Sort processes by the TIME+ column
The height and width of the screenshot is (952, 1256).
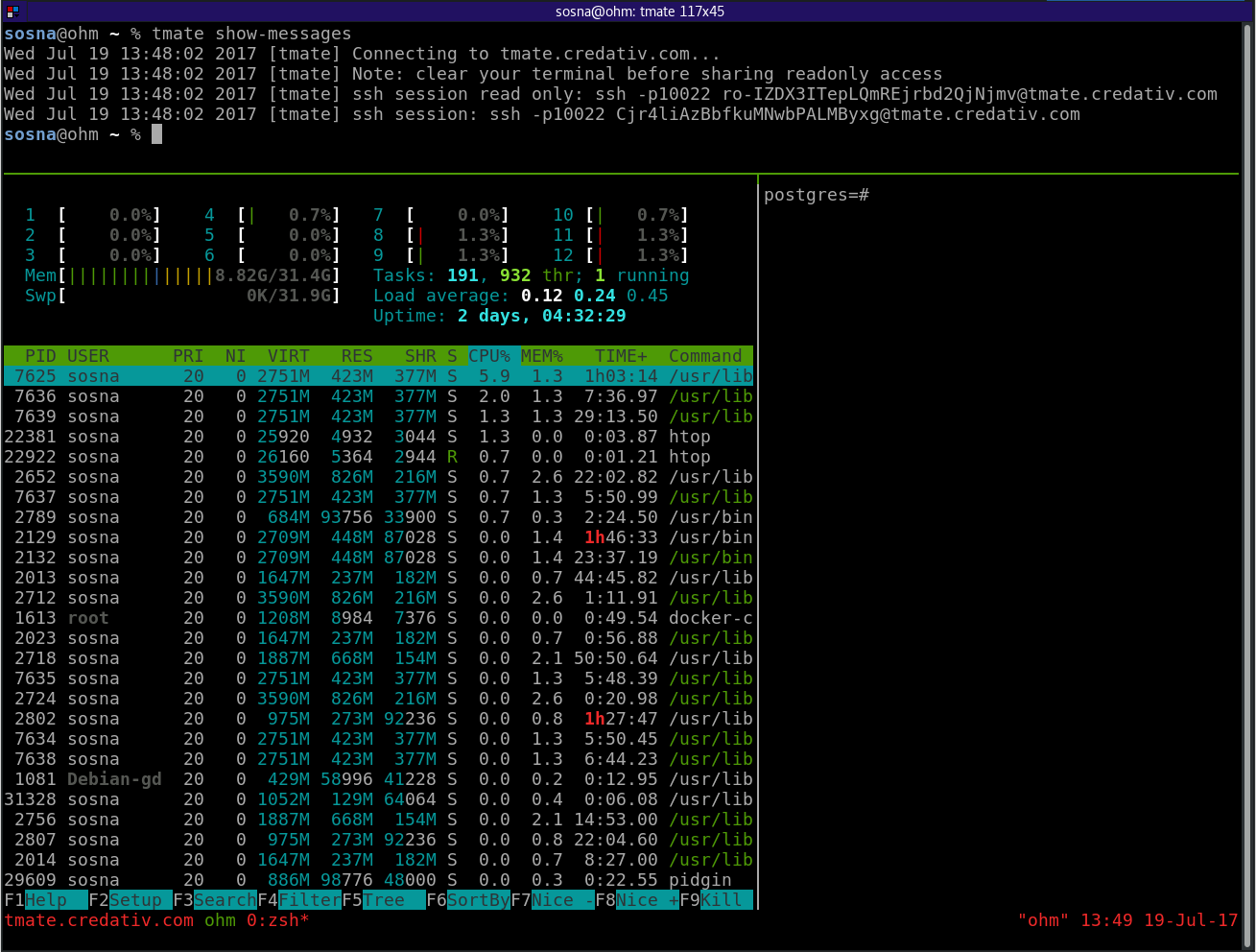tap(621, 355)
